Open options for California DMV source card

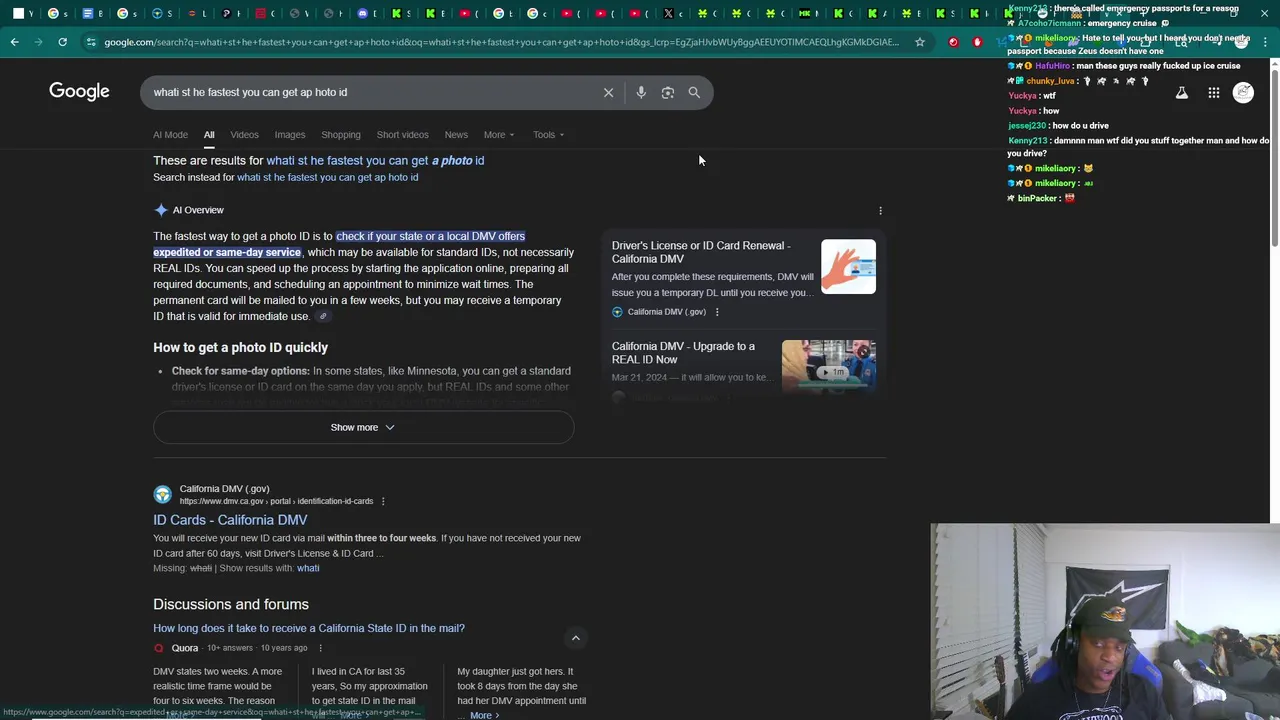(717, 312)
